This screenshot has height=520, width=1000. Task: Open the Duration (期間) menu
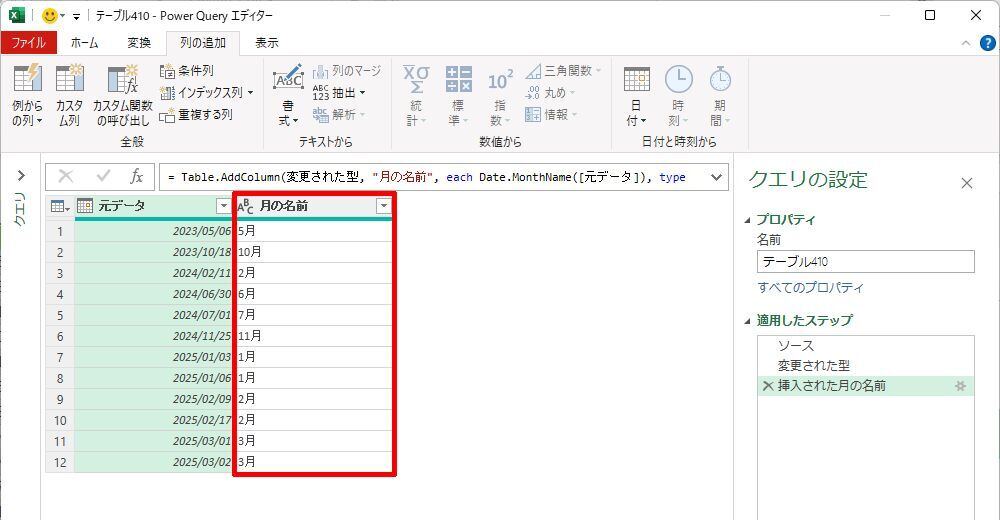pos(720,94)
